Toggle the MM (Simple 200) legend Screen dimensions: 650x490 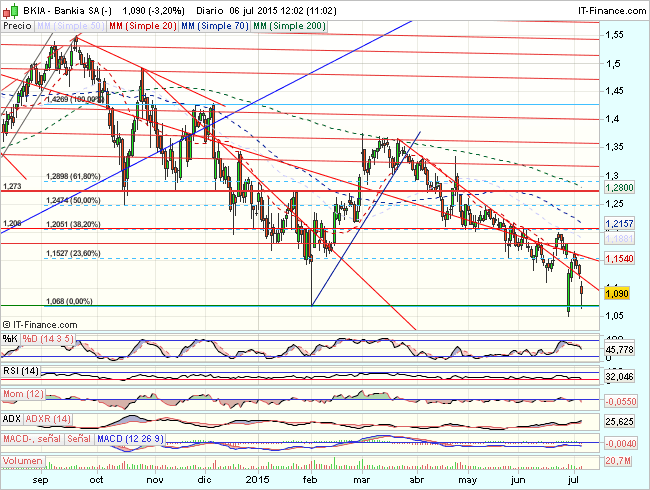(x=289, y=26)
